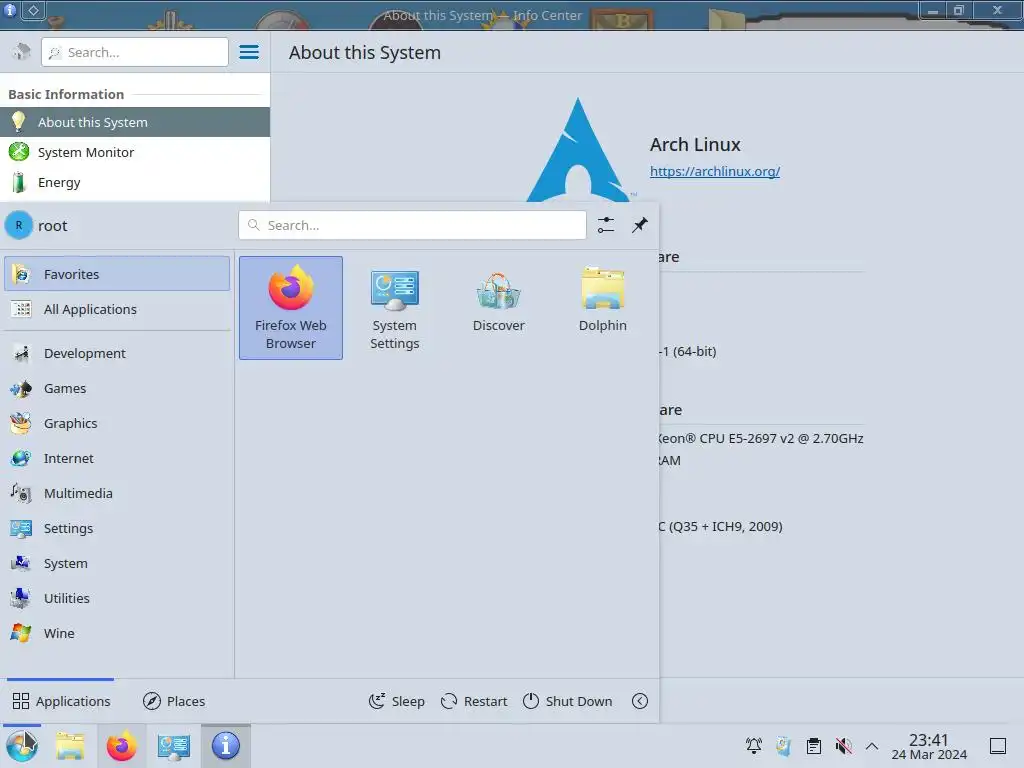Viewport: 1024px width, 768px height.
Task: Open Info Center hamburger menu
Action: pos(249,52)
